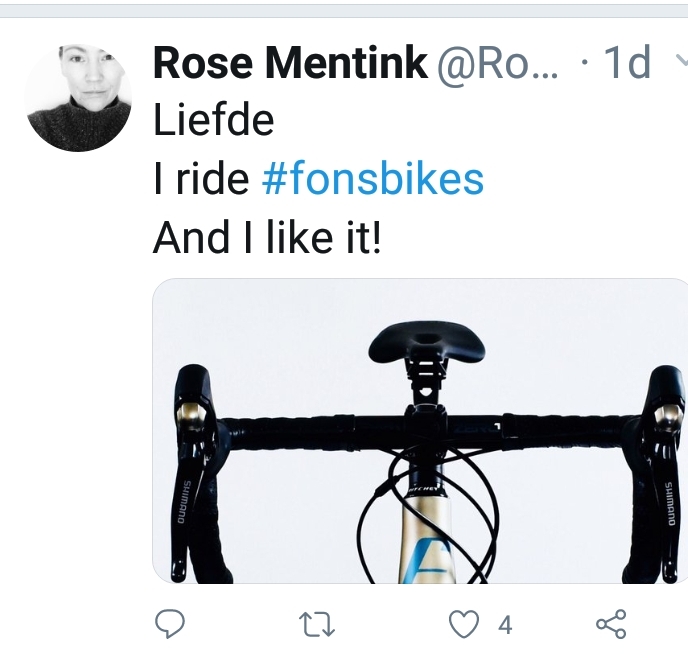Tap the word Liefde in the tweet
The image size is (688, 657).
pos(214,121)
